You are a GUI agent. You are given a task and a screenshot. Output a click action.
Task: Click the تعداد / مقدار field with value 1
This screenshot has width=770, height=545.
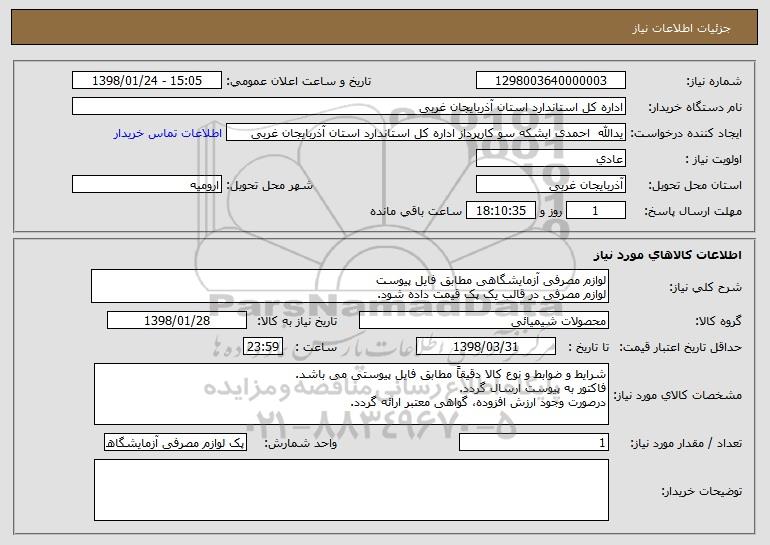(x=534, y=442)
